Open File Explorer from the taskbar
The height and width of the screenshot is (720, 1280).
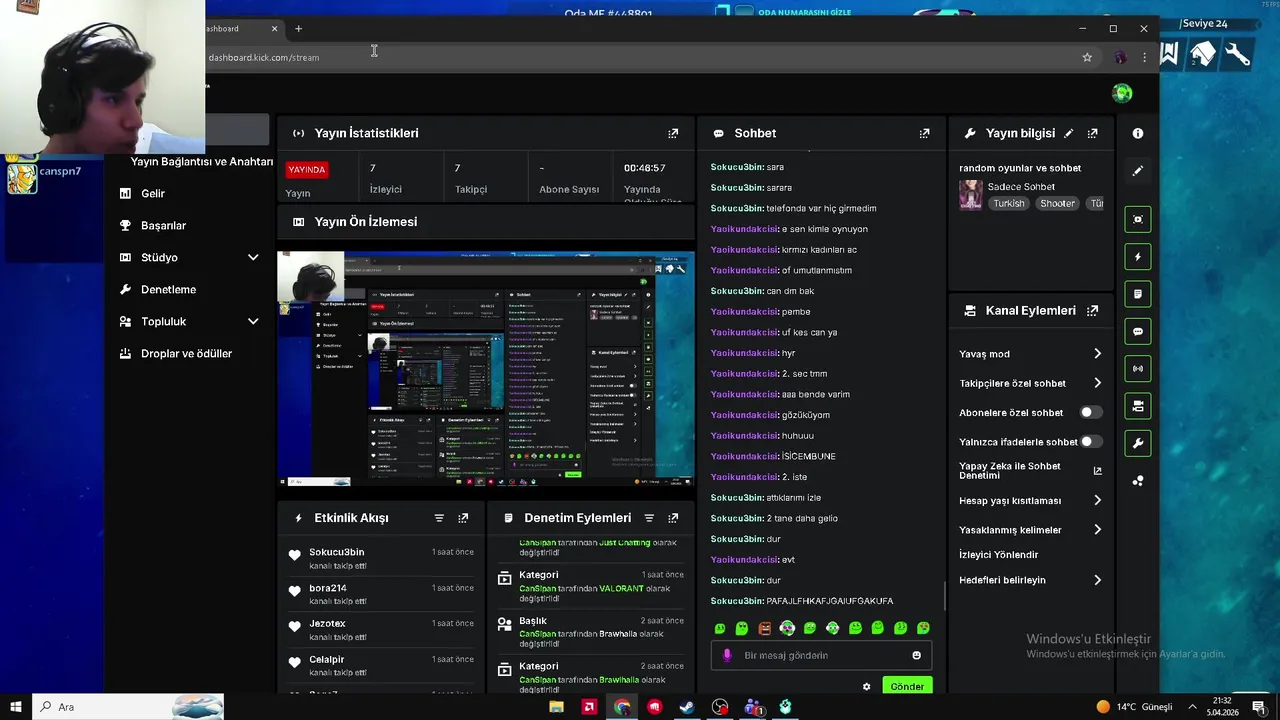(557, 707)
